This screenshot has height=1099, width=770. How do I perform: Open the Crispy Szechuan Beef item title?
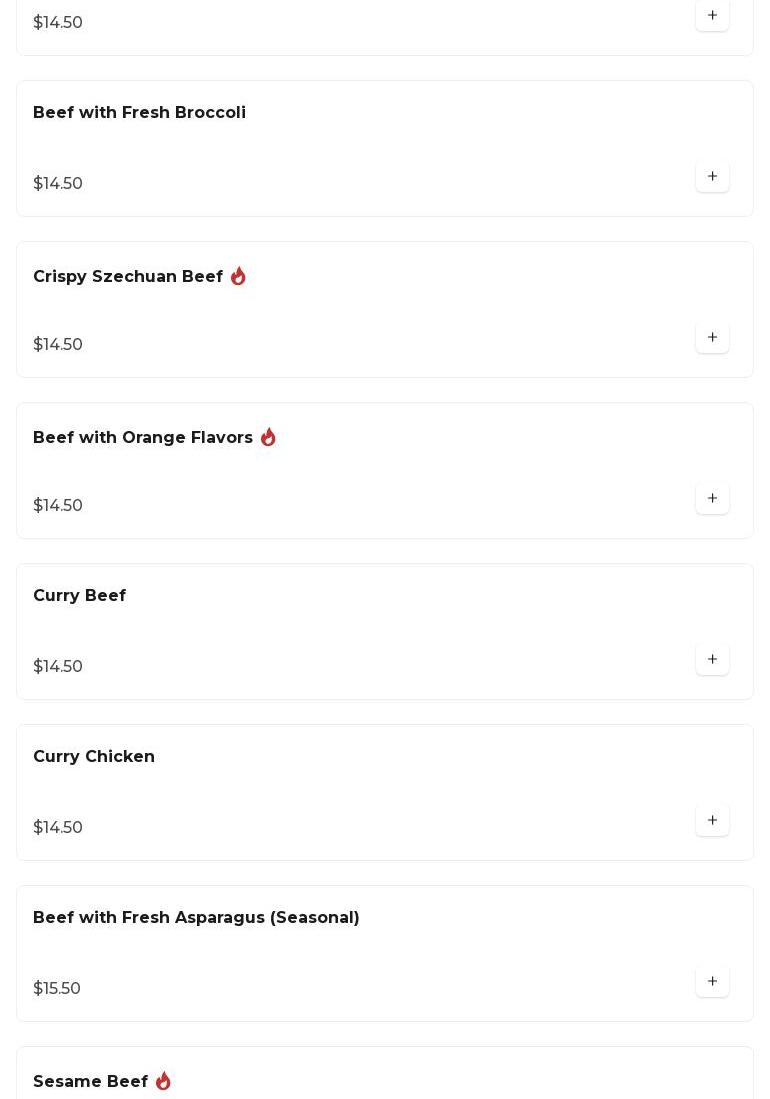[x=128, y=277]
